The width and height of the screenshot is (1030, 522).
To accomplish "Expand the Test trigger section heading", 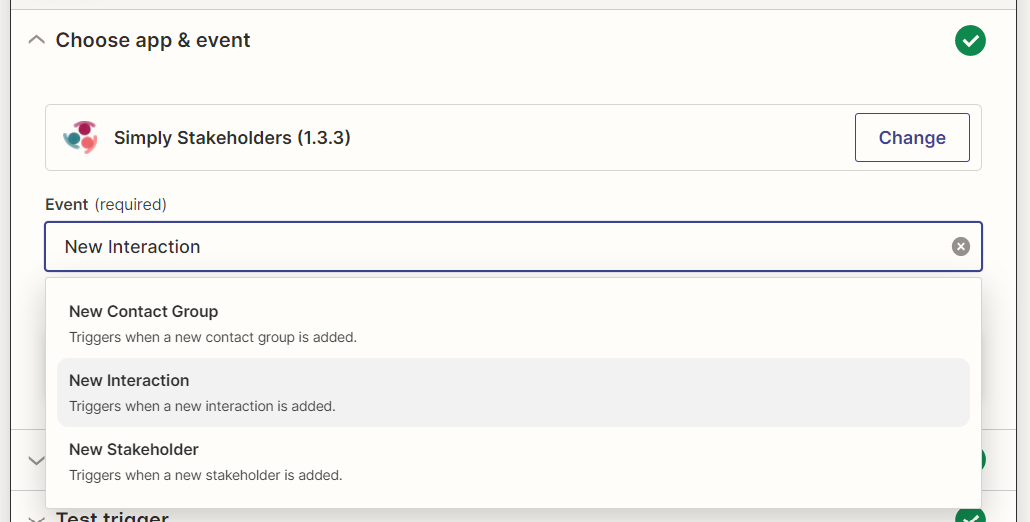I will coord(112,516).
